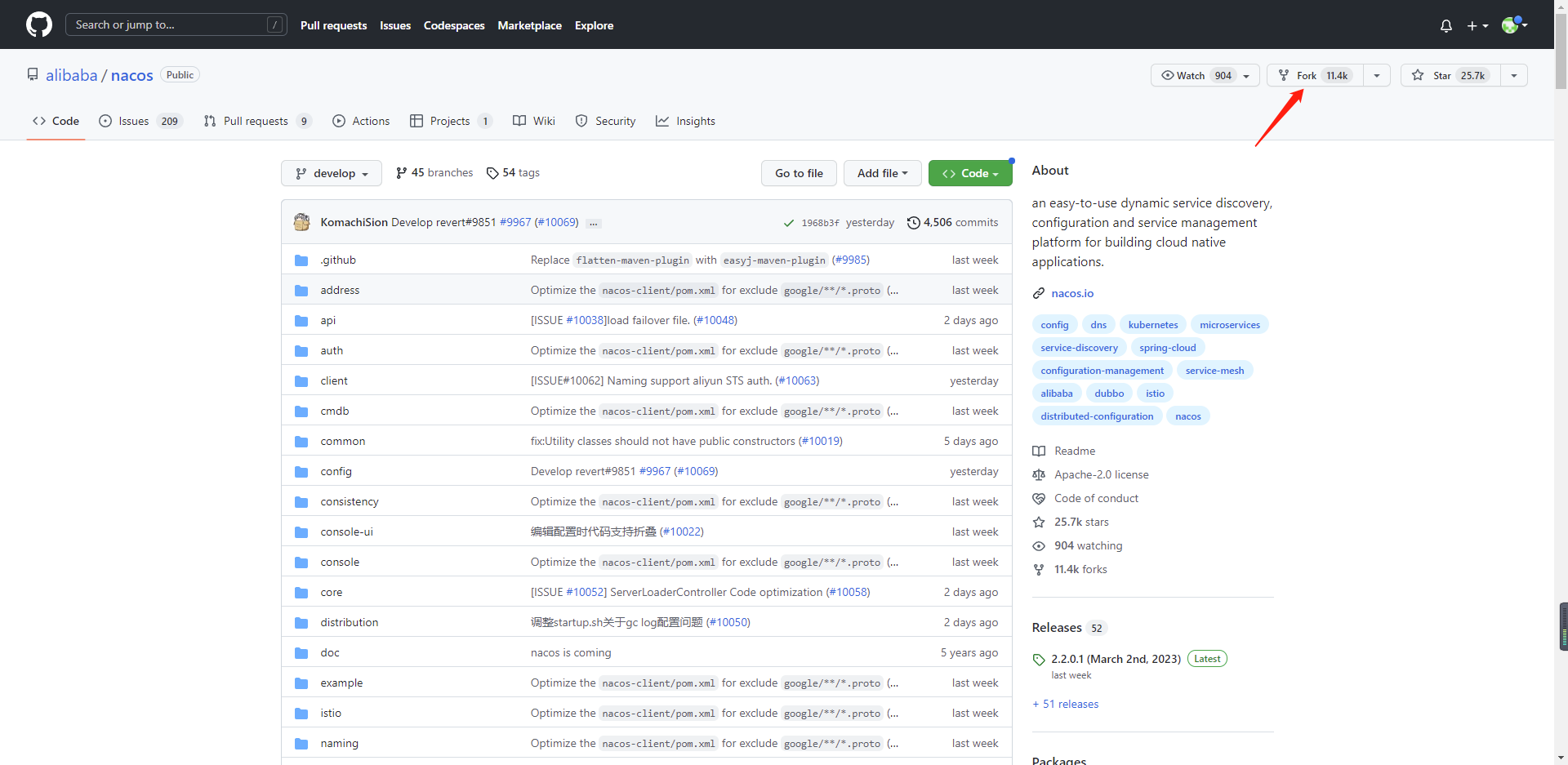Open the example folder
1568x765 pixels.
coord(341,683)
